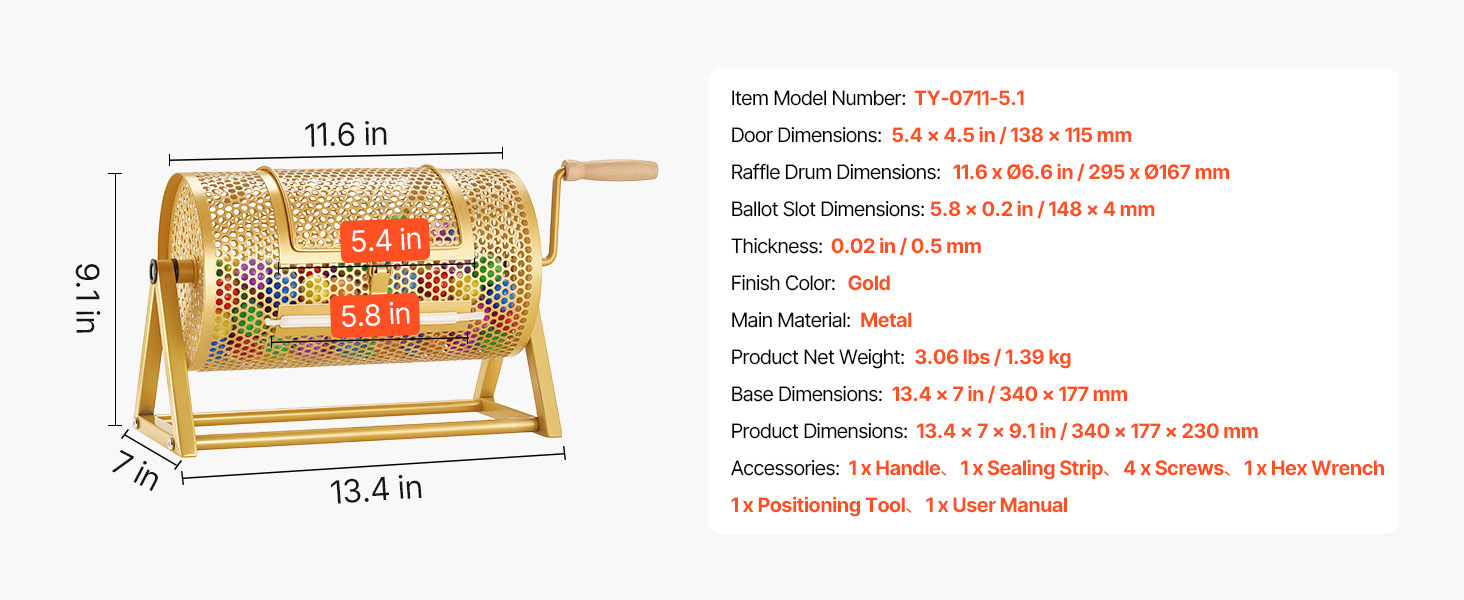Click the 1 x Hex Wrench accessory
1464x600 pixels.
[1314, 468]
